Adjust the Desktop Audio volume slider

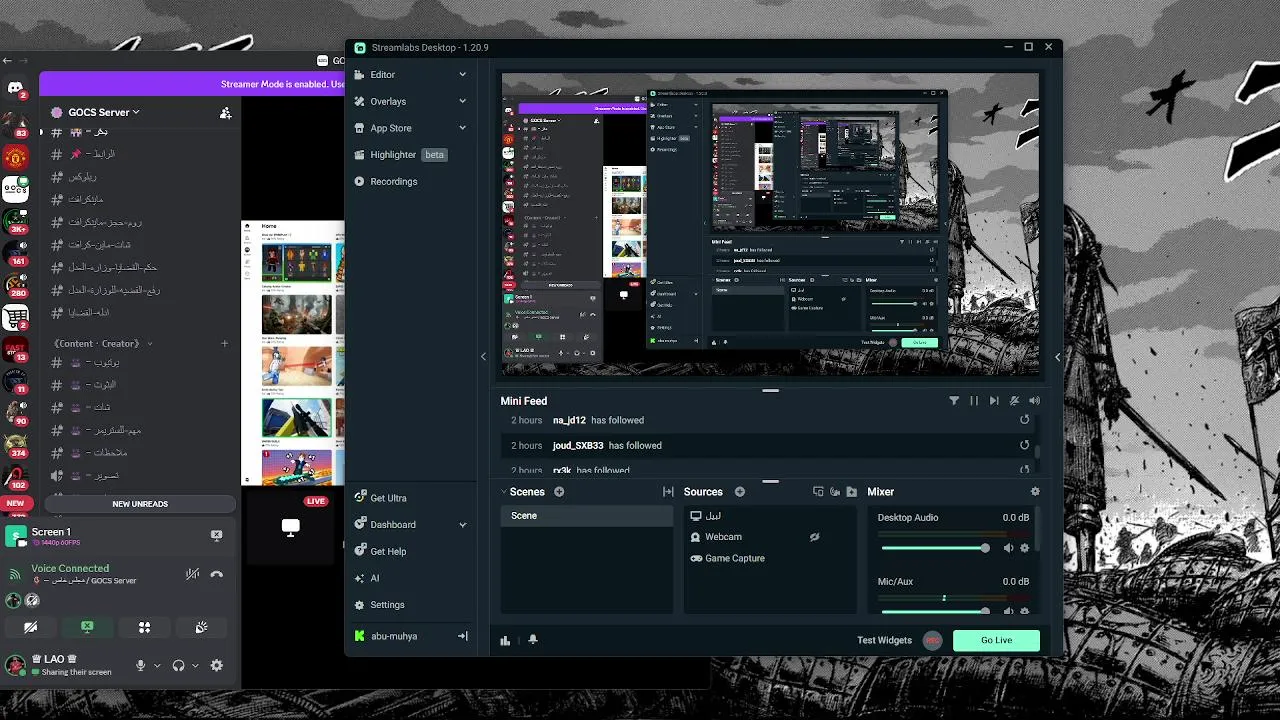pyautogui.click(x=935, y=548)
